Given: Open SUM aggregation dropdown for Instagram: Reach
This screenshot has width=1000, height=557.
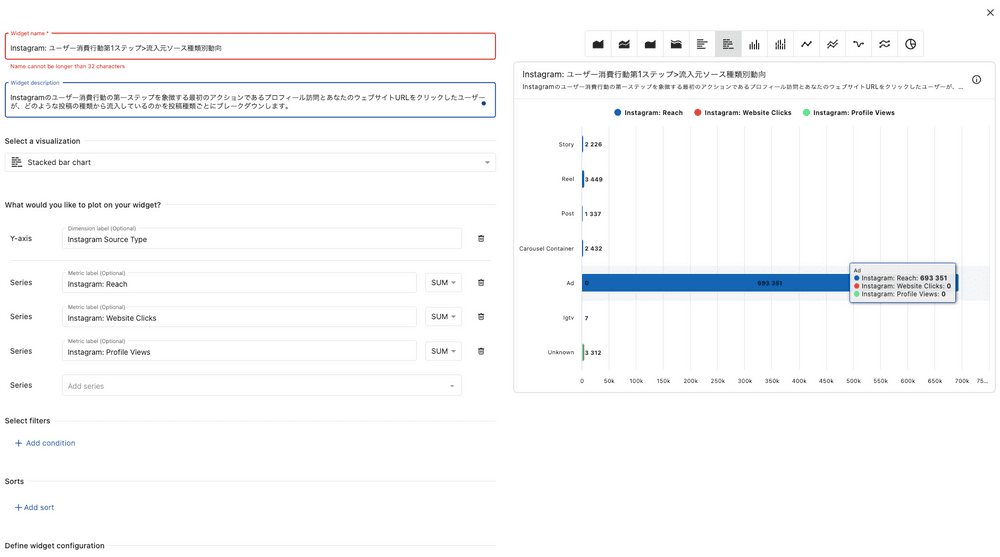Looking at the screenshot, I should (x=443, y=283).
